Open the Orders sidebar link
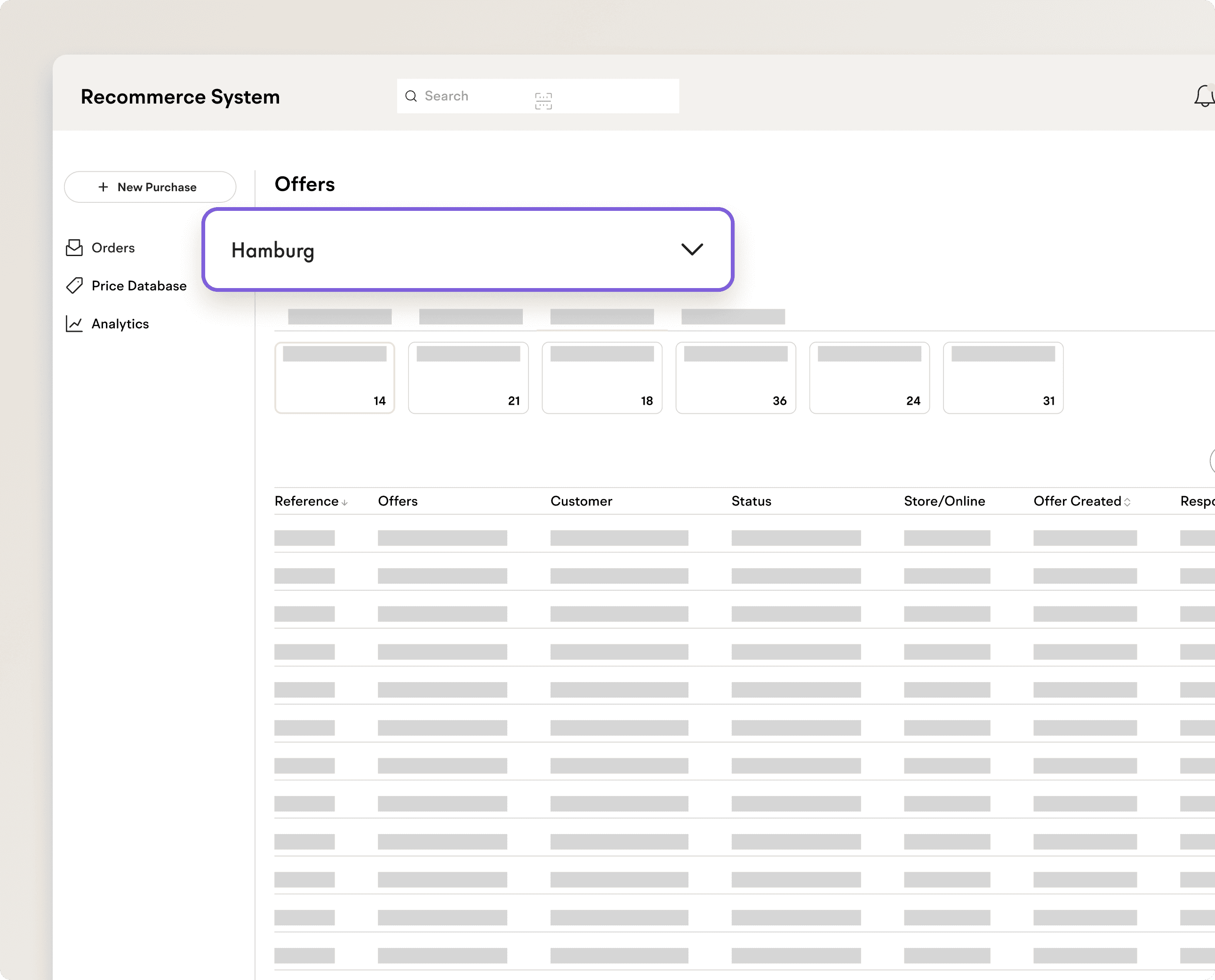The image size is (1215, 980). tap(113, 248)
